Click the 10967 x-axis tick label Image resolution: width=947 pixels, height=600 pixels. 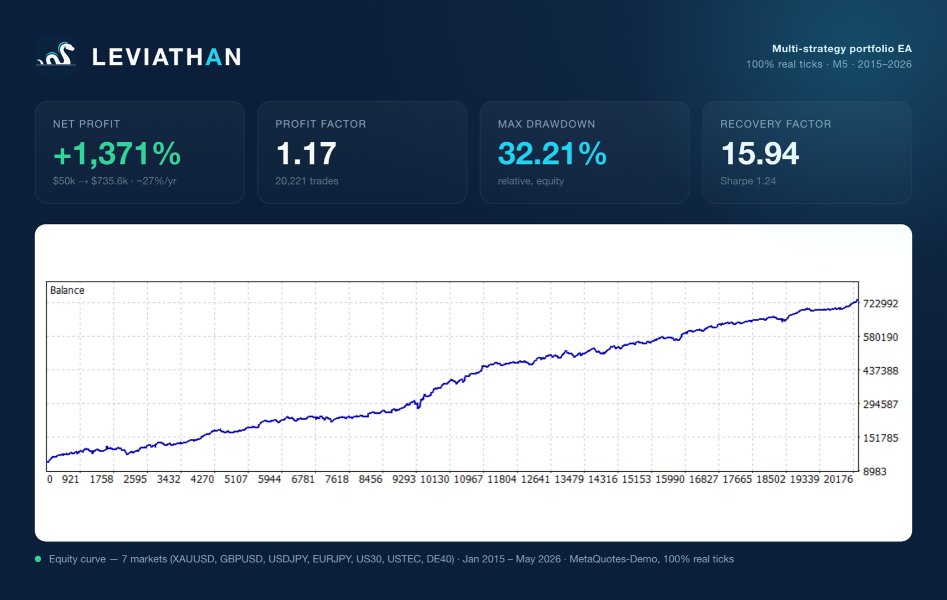[469, 479]
